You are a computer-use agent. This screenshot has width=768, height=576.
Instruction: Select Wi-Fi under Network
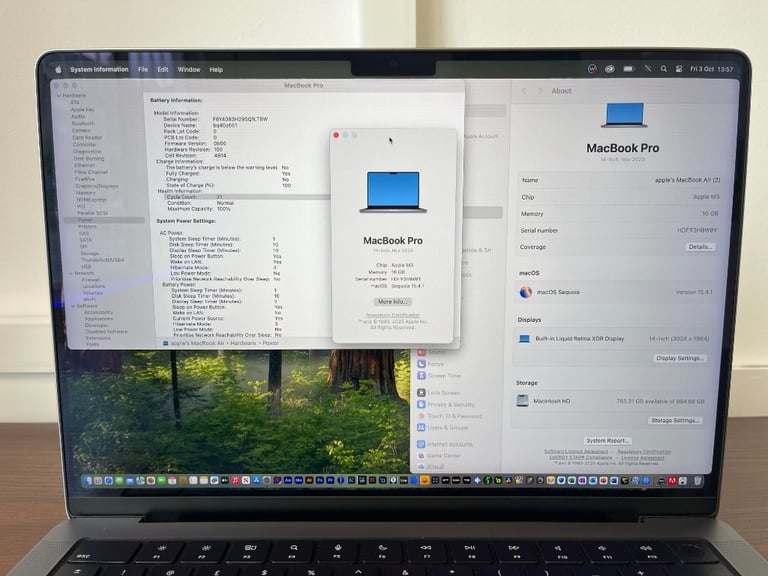pyautogui.click(x=90, y=299)
